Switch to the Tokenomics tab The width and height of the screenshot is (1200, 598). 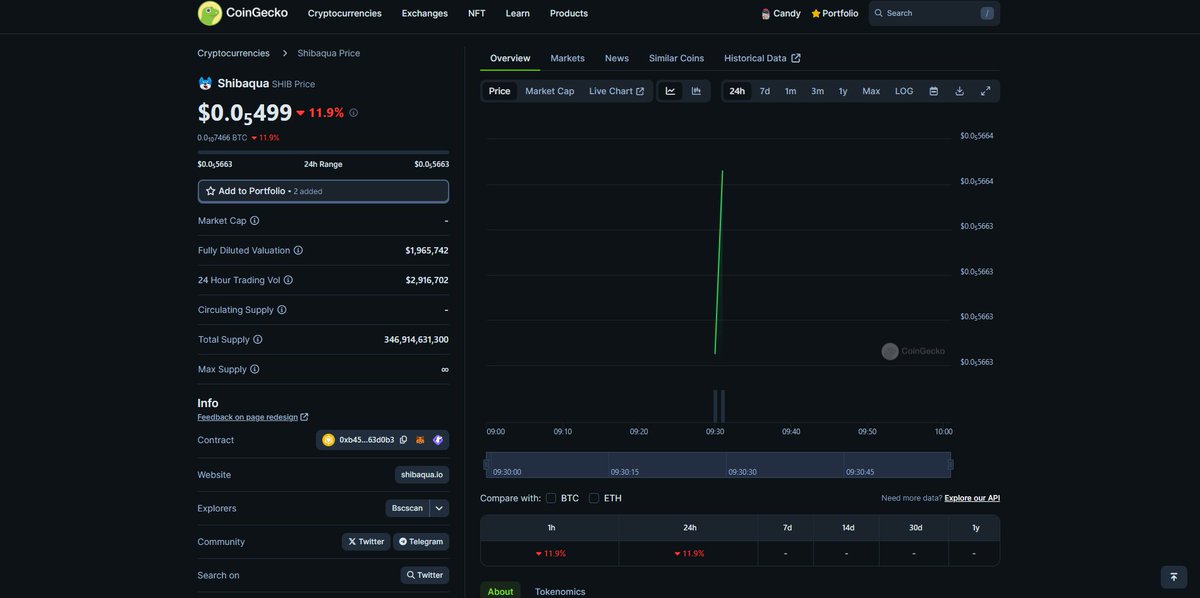coord(560,591)
